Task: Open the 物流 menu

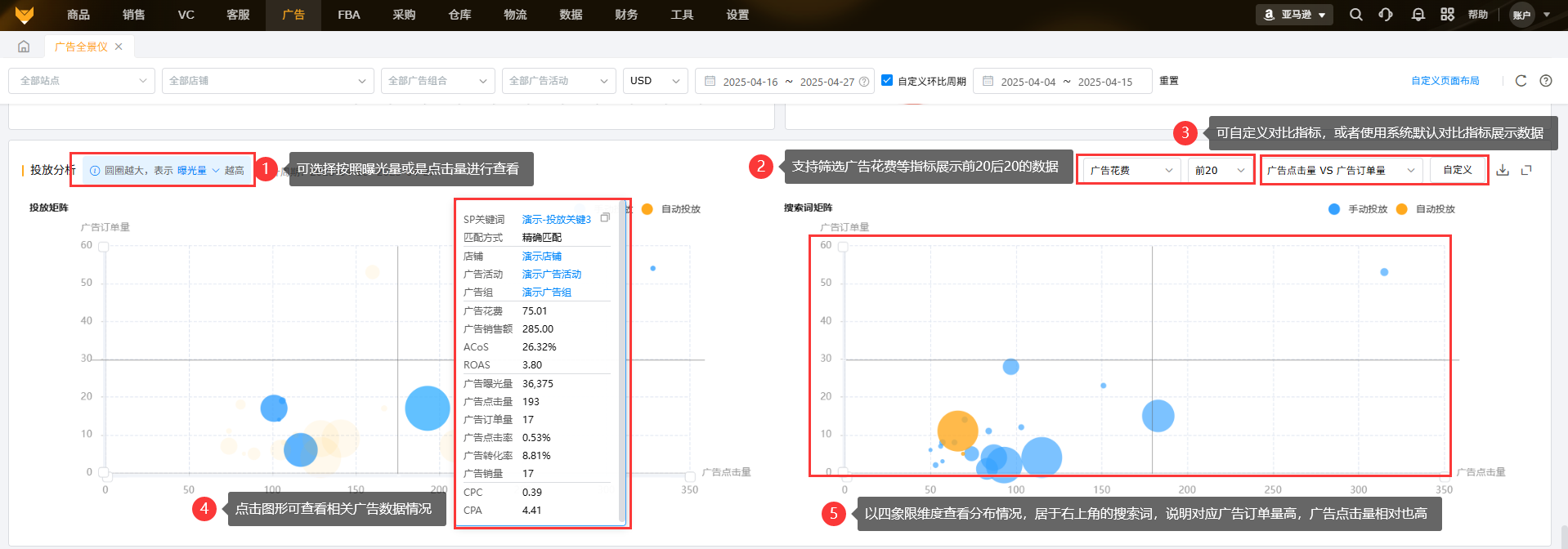Action: (x=515, y=15)
